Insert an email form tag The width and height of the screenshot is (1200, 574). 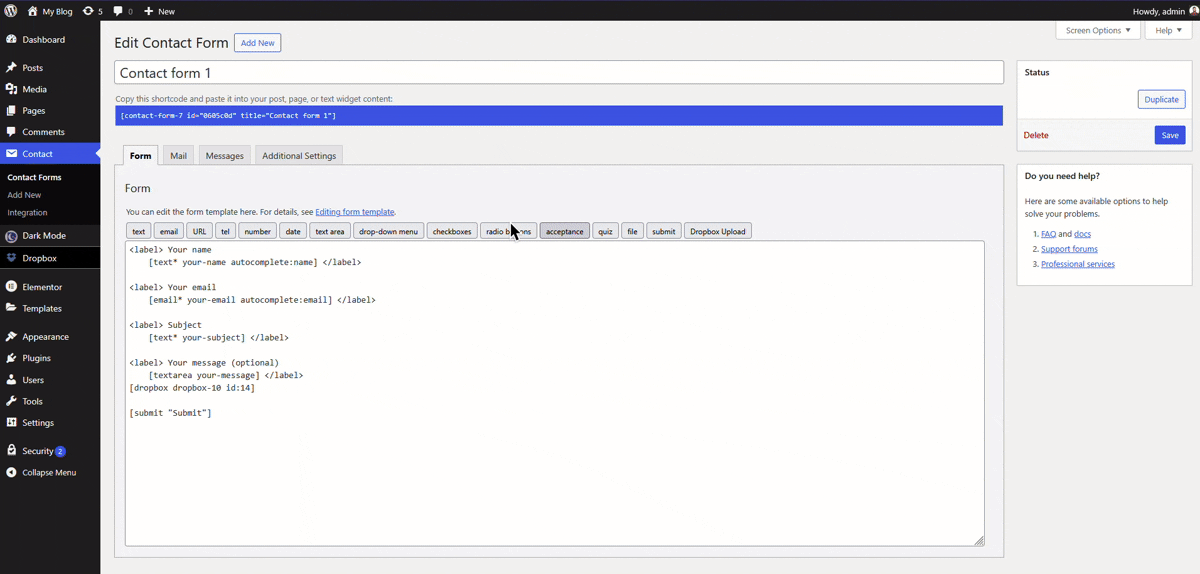(x=169, y=231)
